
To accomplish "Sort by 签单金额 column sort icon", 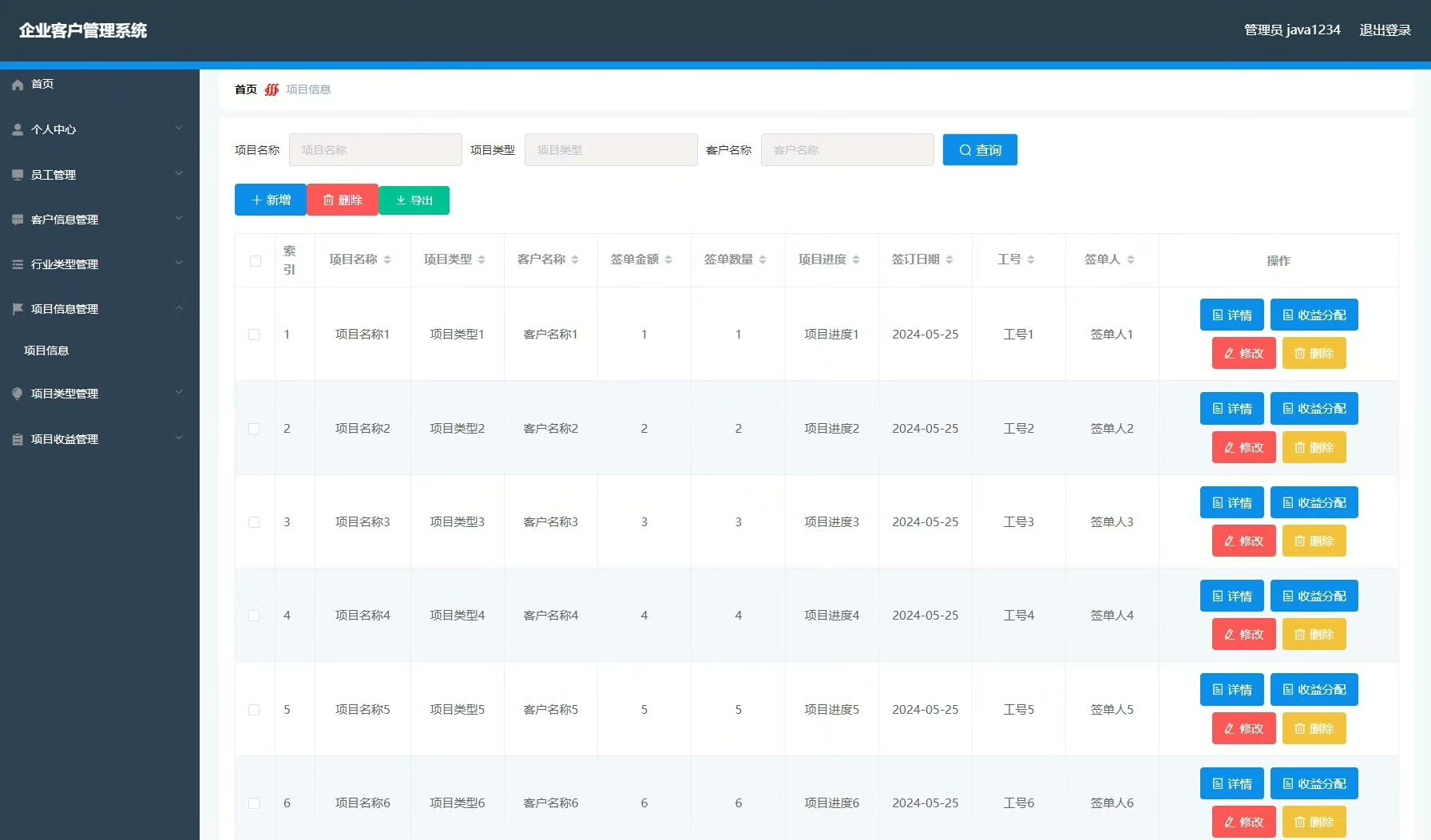I will coord(668,260).
